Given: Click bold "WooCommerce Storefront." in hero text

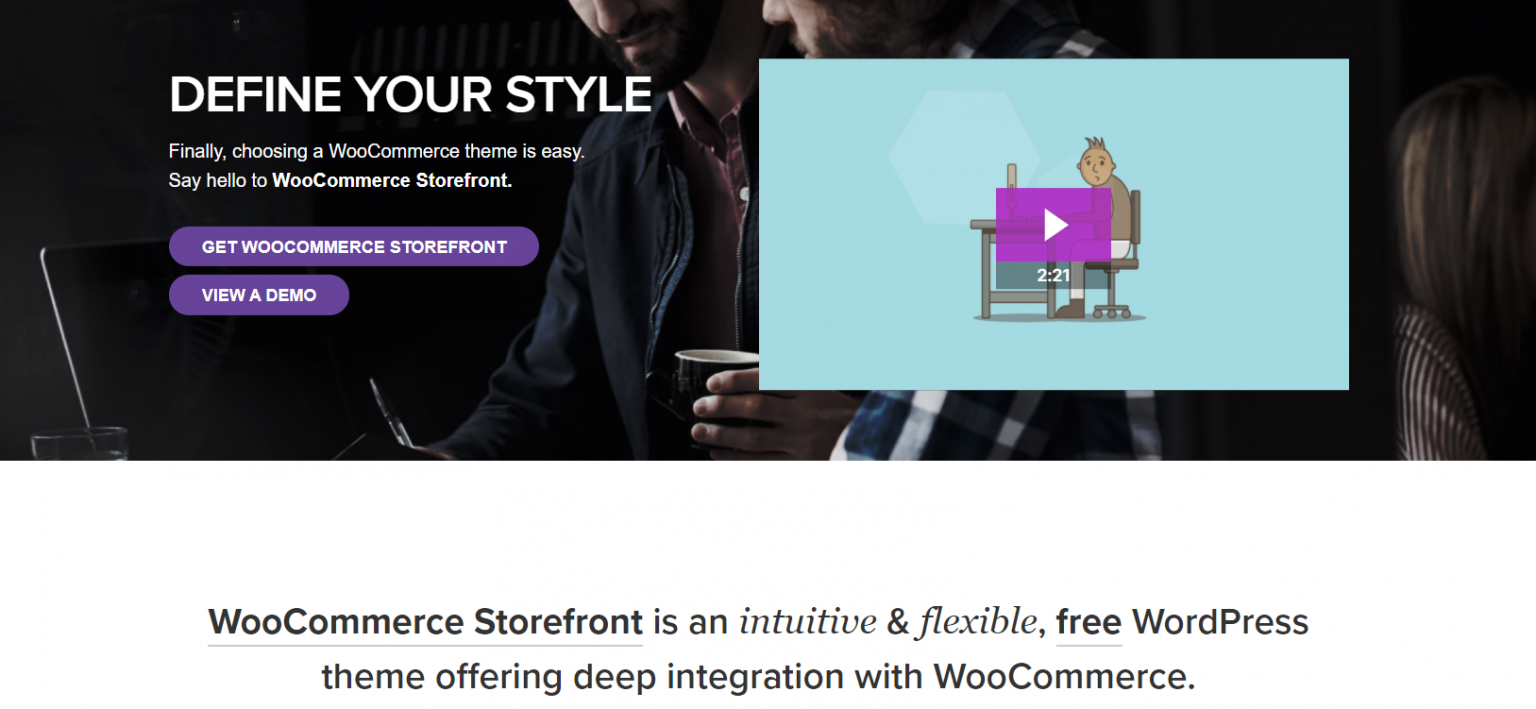Looking at the screenshot, I should [392, 181].
